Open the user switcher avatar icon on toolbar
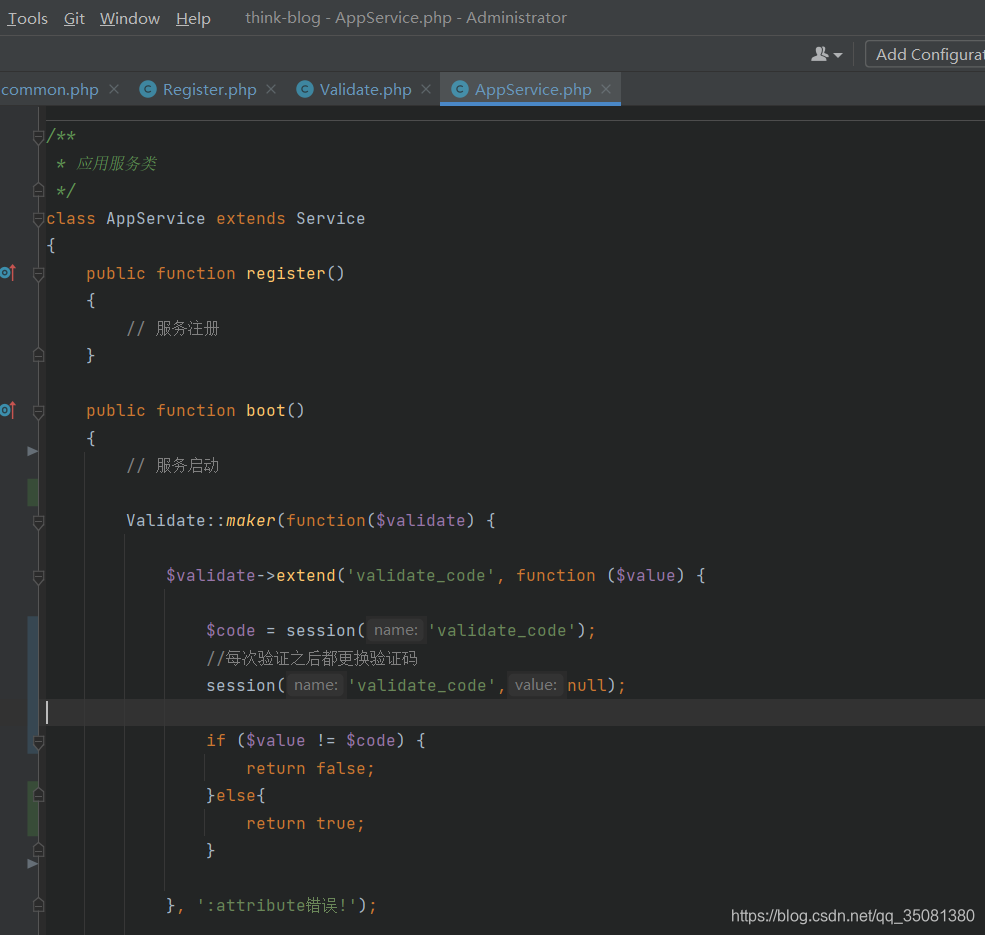 pyautogui.click(x=818, y=55)
